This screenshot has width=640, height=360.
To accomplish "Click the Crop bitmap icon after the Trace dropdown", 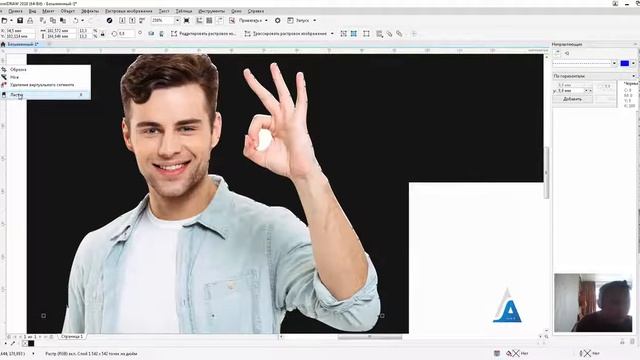I will point(343,34).
